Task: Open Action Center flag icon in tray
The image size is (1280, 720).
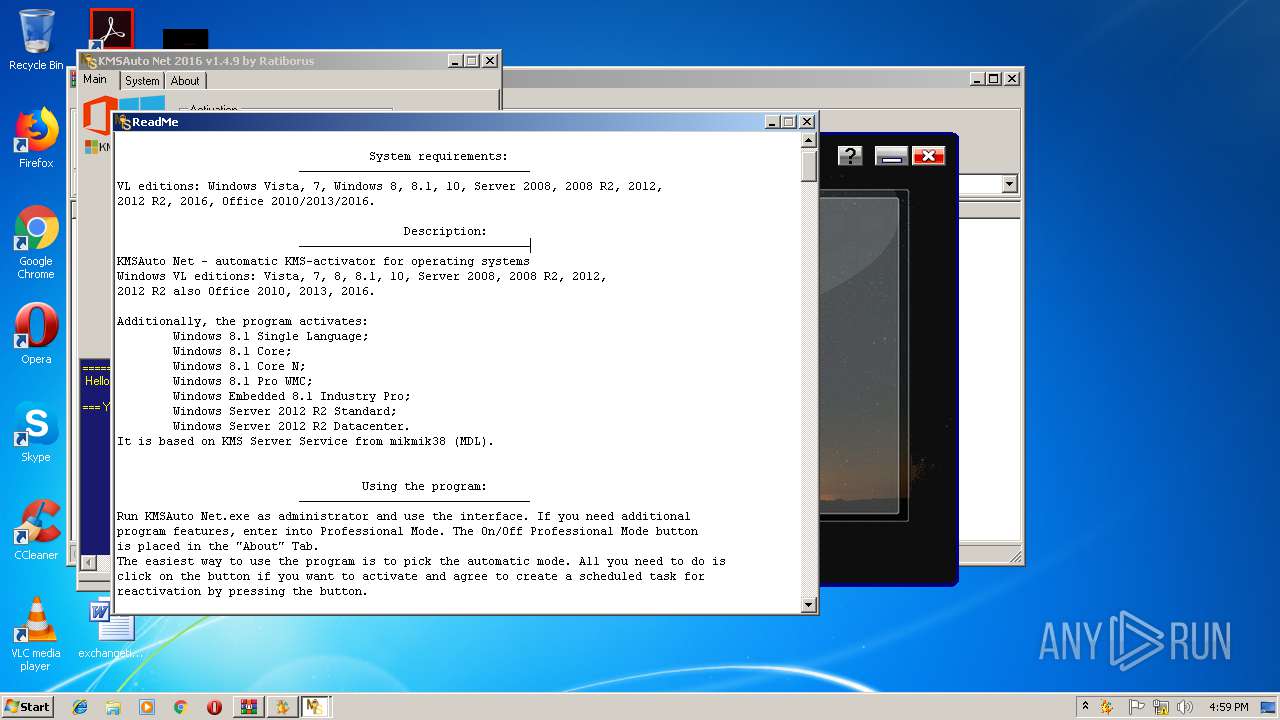Action: pyautogui.click(x=1137, y=707)
